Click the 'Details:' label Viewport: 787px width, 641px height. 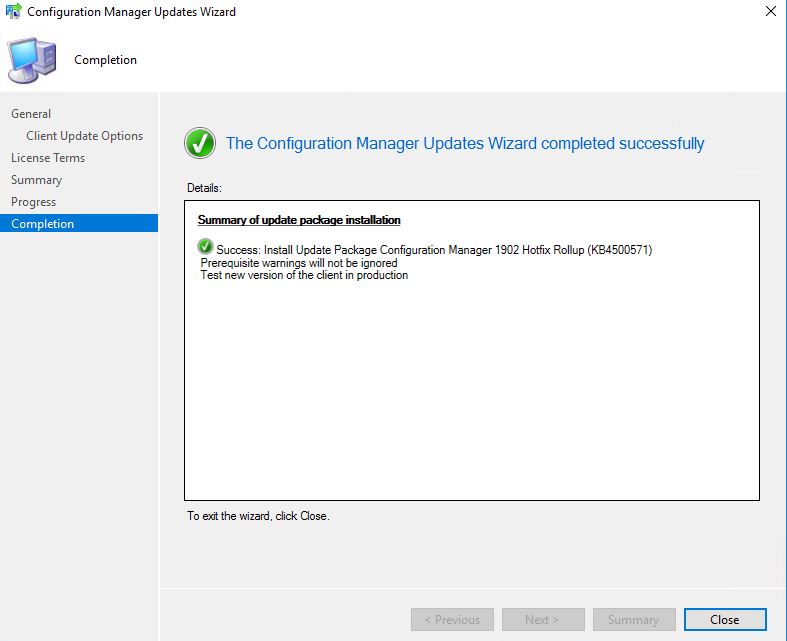[x=204, y=188]
